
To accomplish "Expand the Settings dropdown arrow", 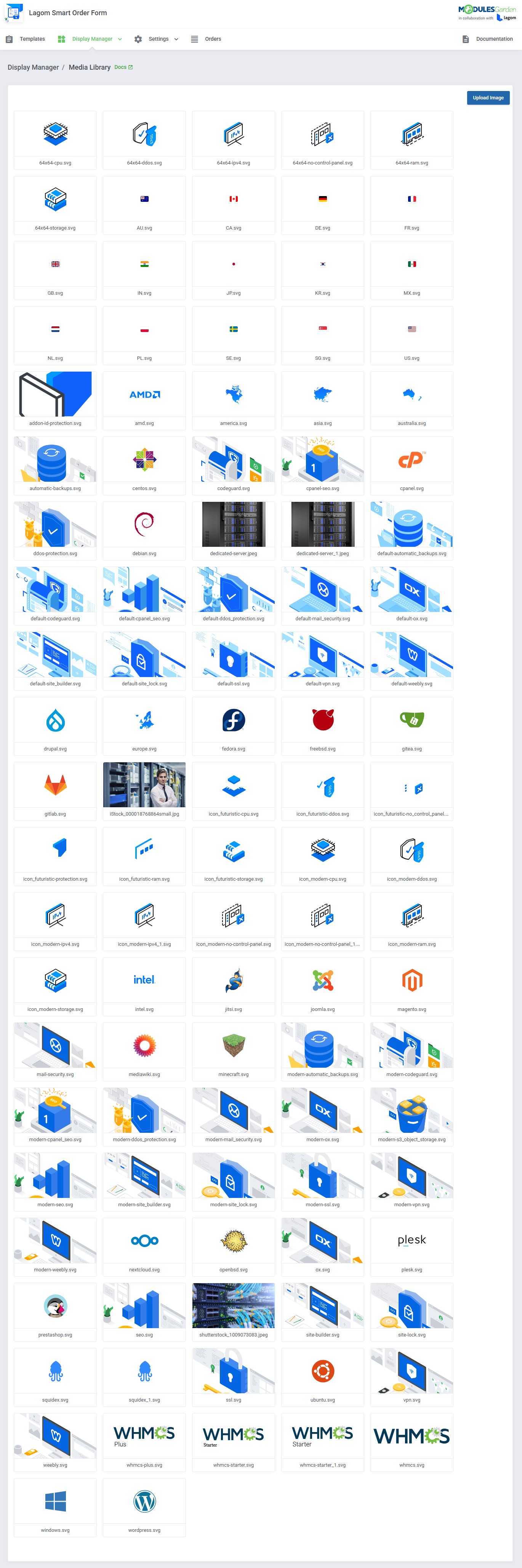I will click(176, 39).
